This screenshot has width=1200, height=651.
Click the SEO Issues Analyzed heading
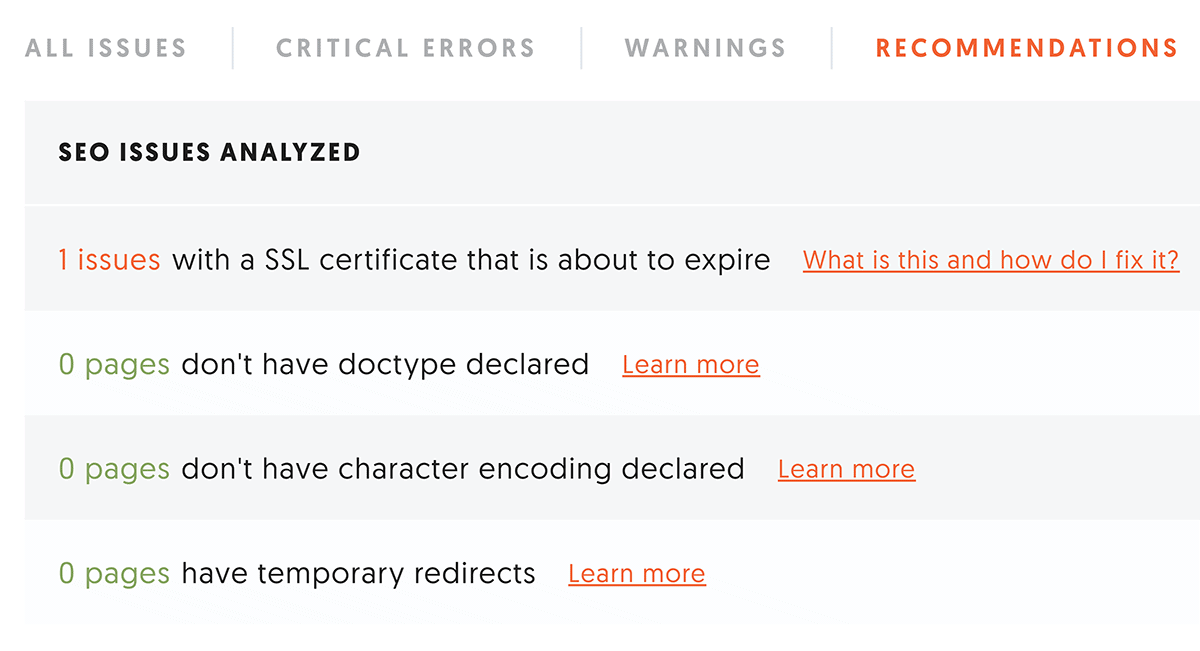tap(210, 153)
